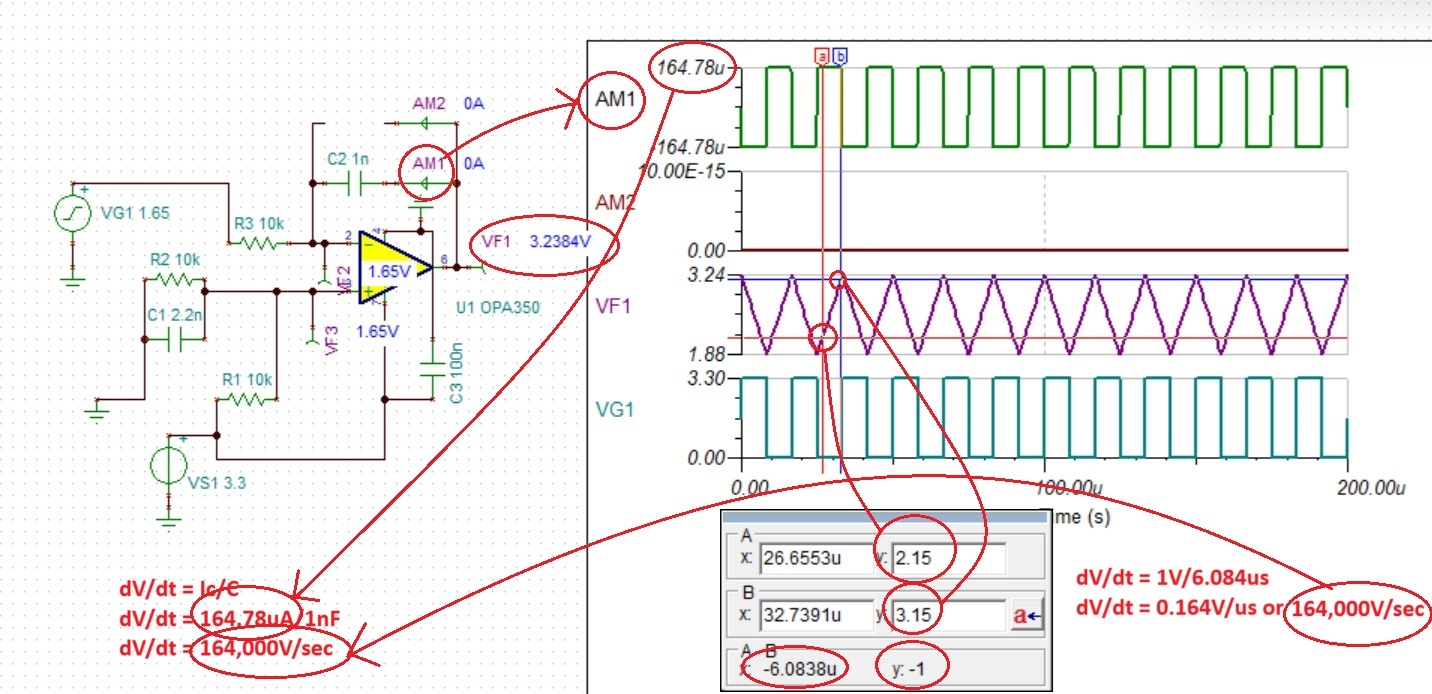Click cursor B y-value field 3.15

949,614
